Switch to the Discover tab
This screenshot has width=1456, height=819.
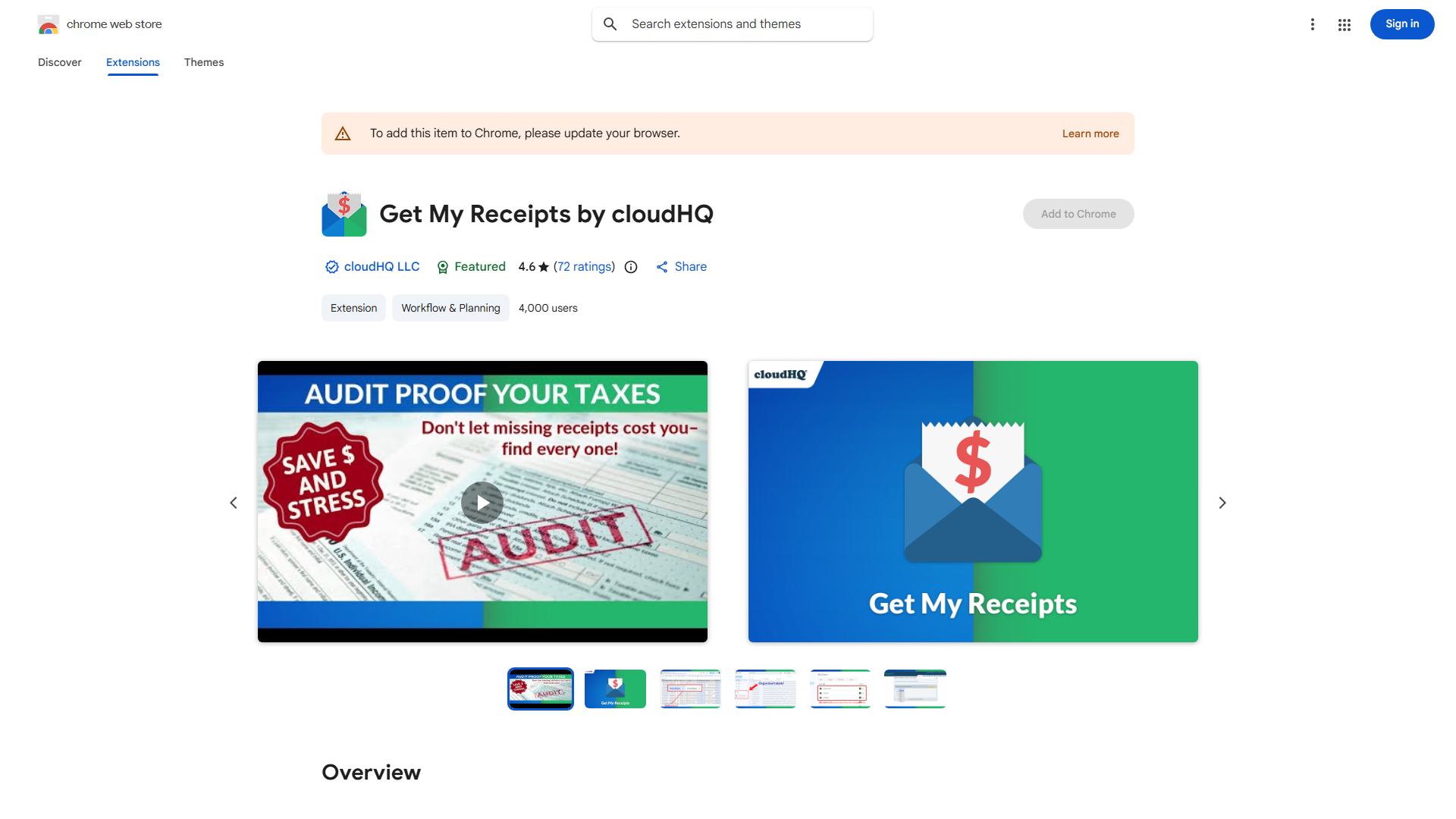point(60,62)
